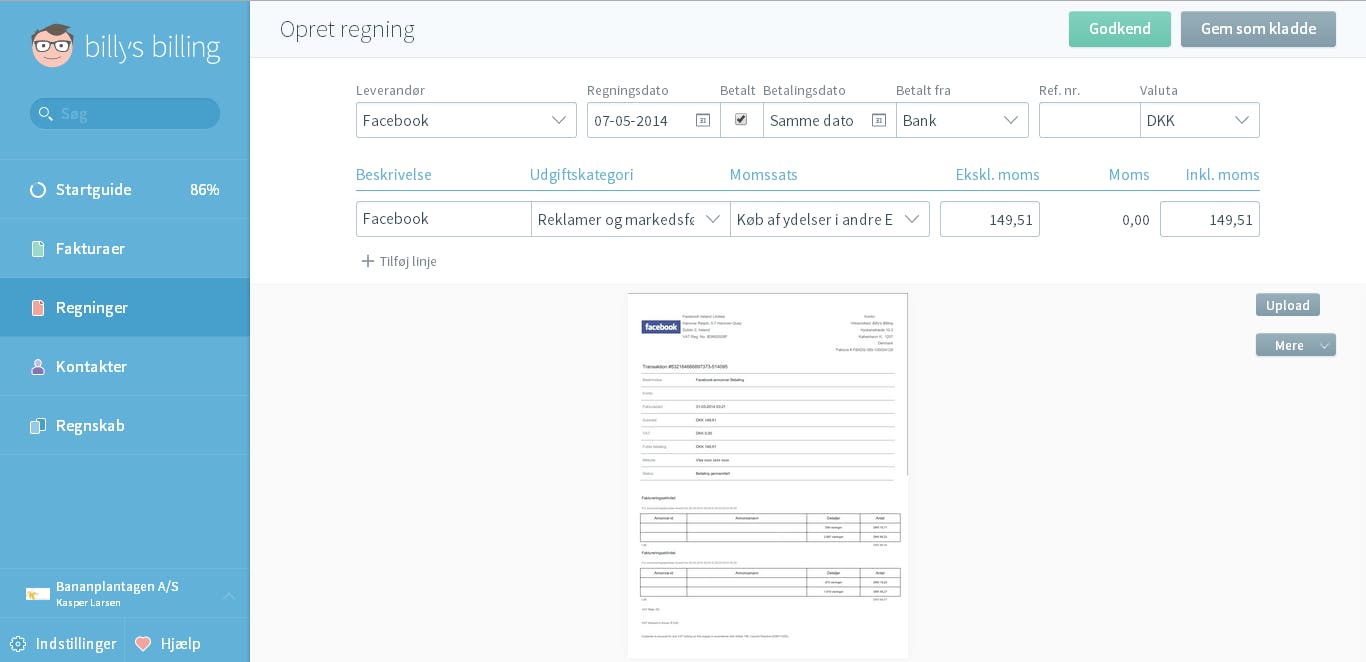The height and width of the screenshot is (662, 1366).
Task: Click the plus icon for Tilføj linje
Action: [368, 261]
